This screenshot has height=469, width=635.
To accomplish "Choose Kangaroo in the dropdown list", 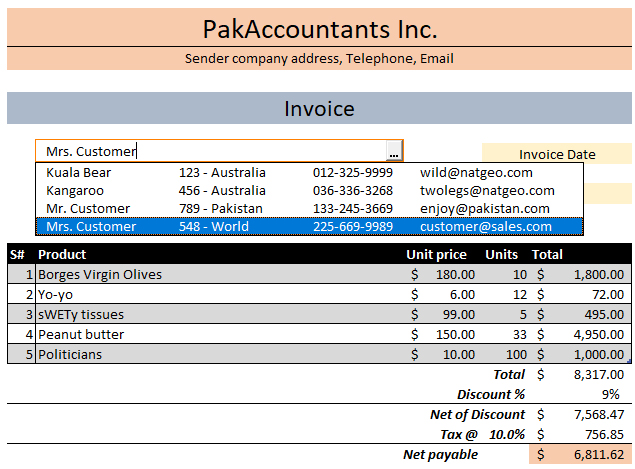I will 309,190.
